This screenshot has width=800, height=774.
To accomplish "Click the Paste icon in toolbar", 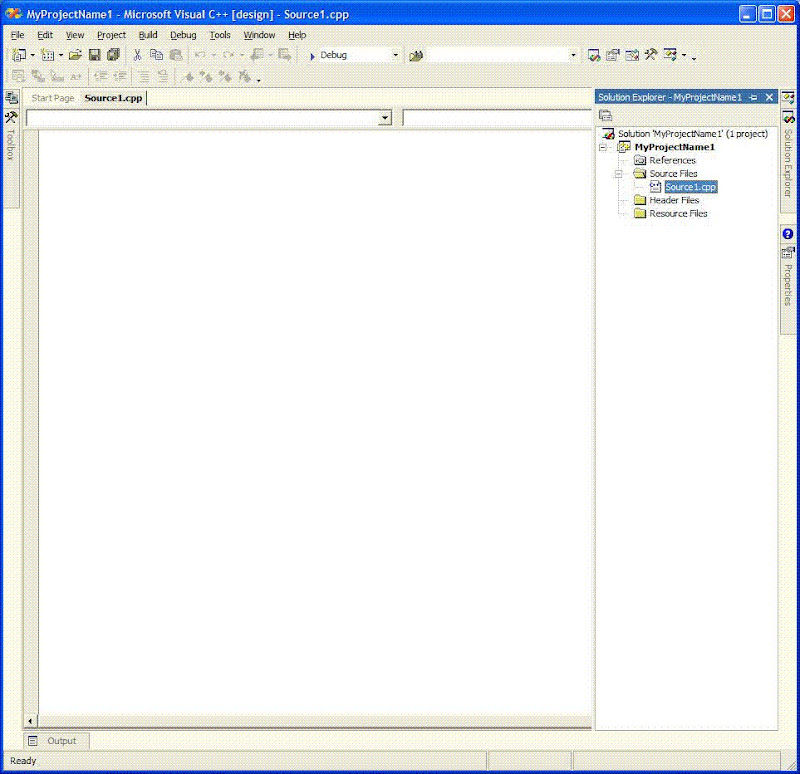I will (x=176, y=55).
